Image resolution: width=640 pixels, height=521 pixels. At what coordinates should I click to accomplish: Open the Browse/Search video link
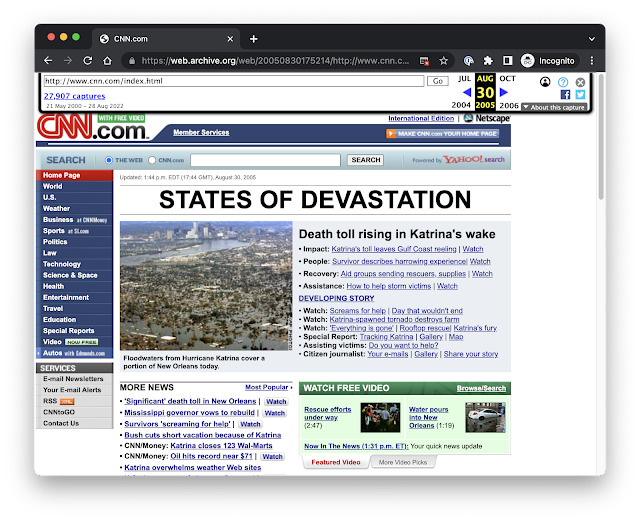(481, 388)
